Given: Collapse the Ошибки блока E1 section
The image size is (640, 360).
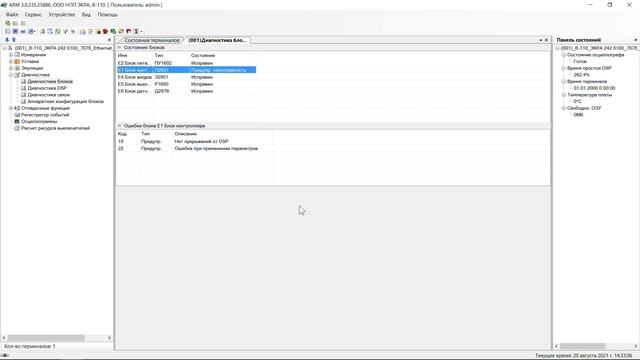Looking at the screenshot, I should coord(120,126).
